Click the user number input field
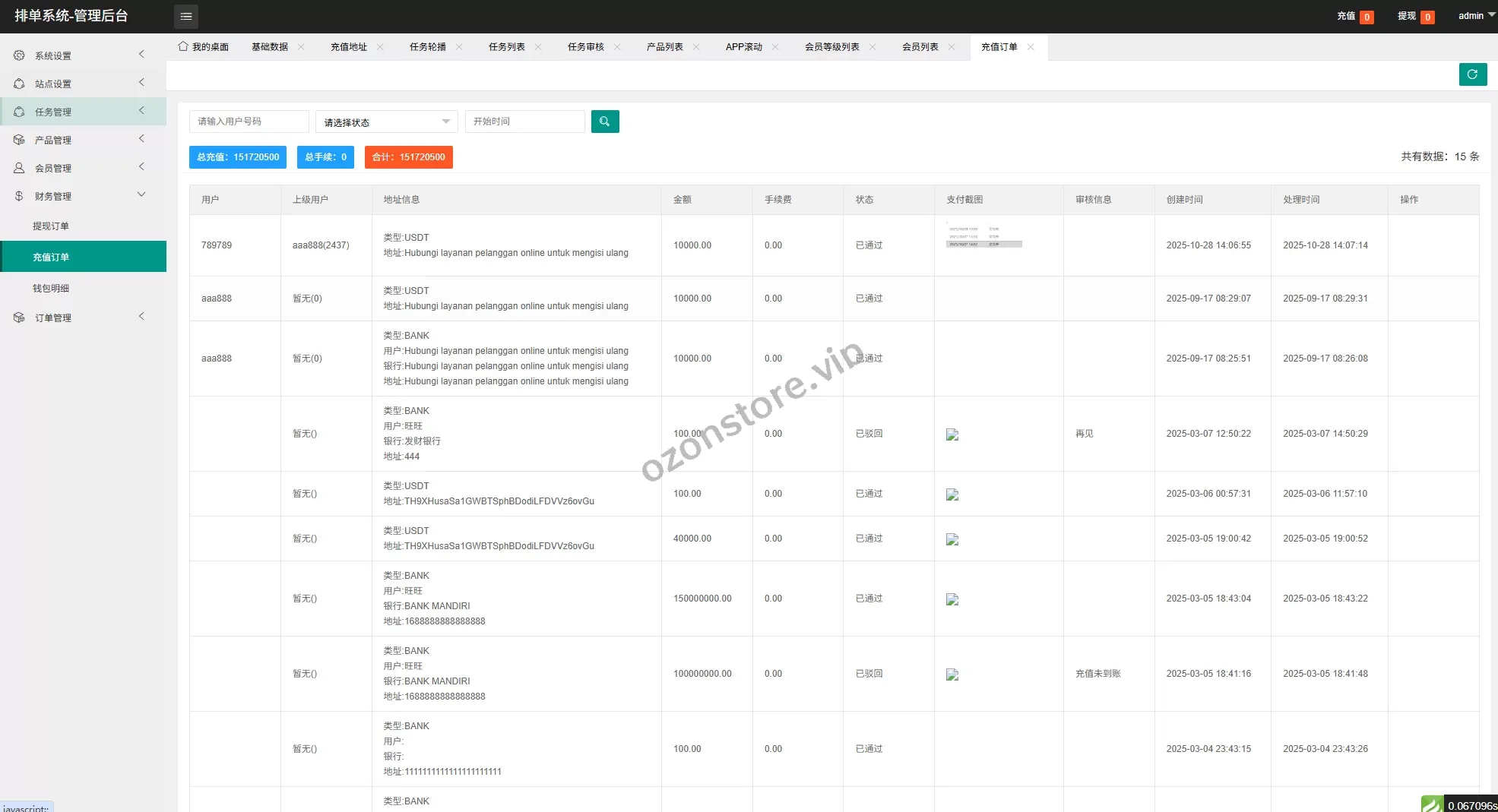Viewport: 1498px width, 812px height. [x=249, y=122]
